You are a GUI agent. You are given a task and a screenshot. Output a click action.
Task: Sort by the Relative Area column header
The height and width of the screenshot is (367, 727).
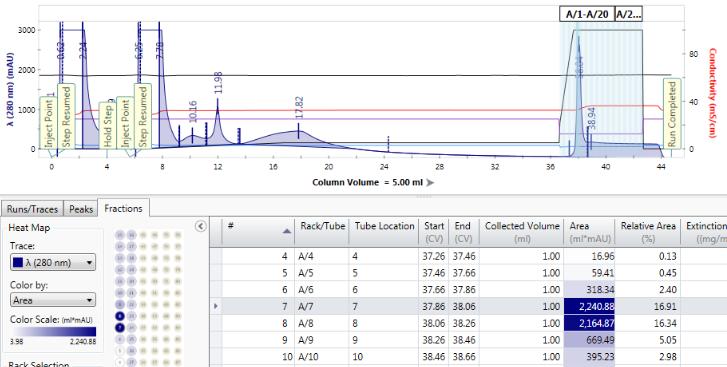[x=648, y=232]
